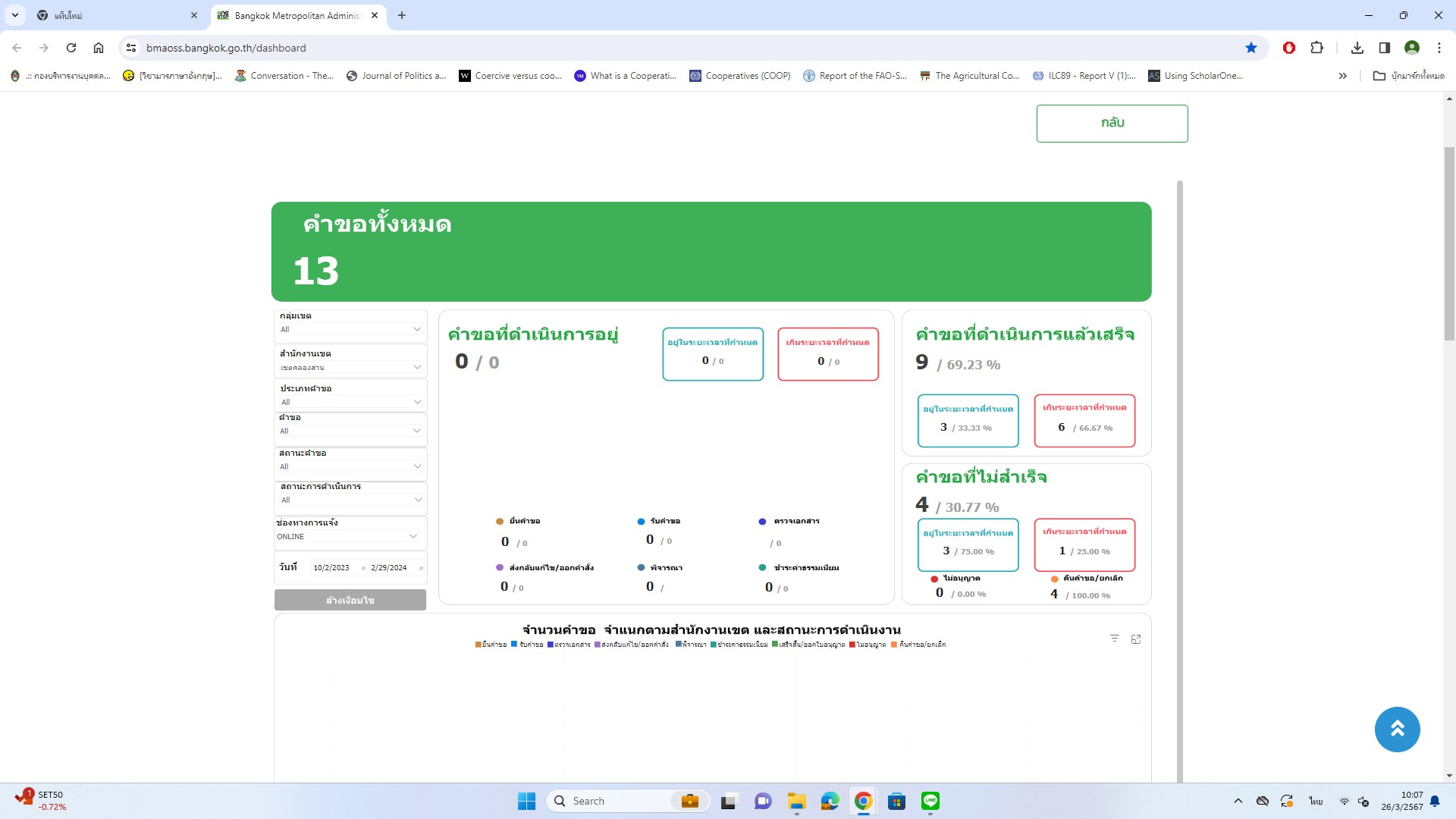Image resolution: width=1456 pixels, height=819 pixels.
Task: Click the blue scroll-to-top arrow button
Action: click(x=1397, y=730)
